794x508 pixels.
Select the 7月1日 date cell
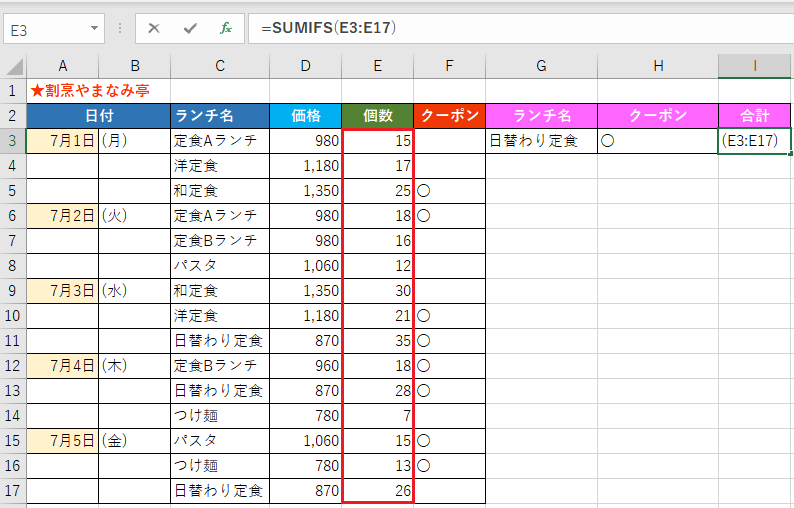pos(63,141)
